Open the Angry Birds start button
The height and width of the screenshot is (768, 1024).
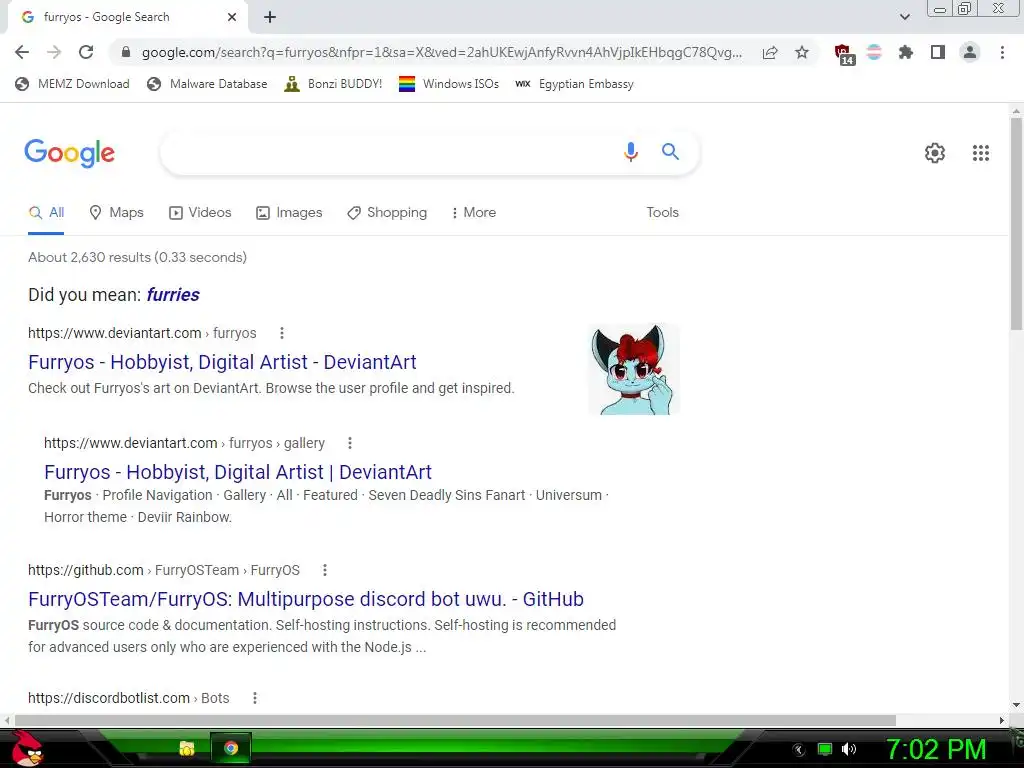tap(27, 748)
